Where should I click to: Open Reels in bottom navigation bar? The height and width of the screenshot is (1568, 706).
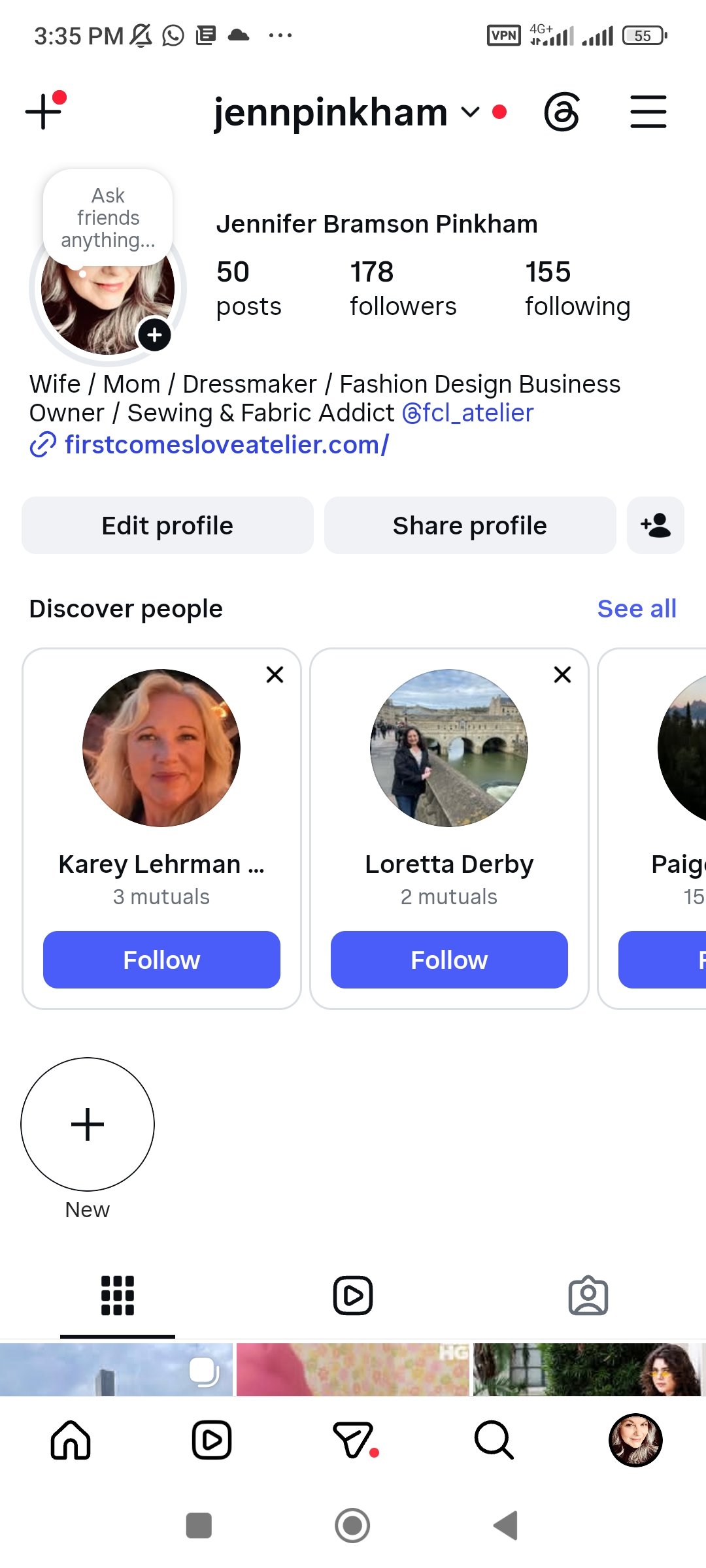212,1440
